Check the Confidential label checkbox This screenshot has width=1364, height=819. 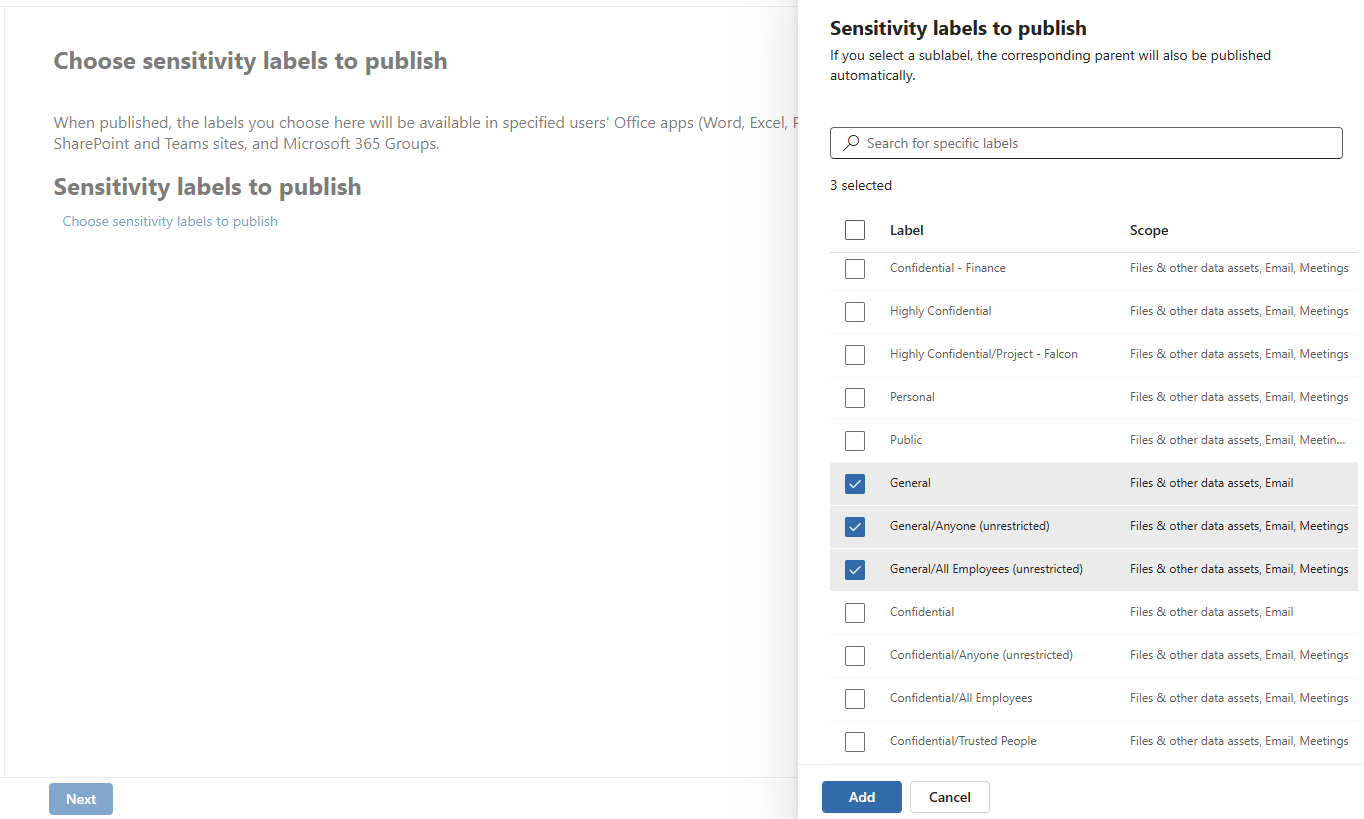[x=855, y=612]
